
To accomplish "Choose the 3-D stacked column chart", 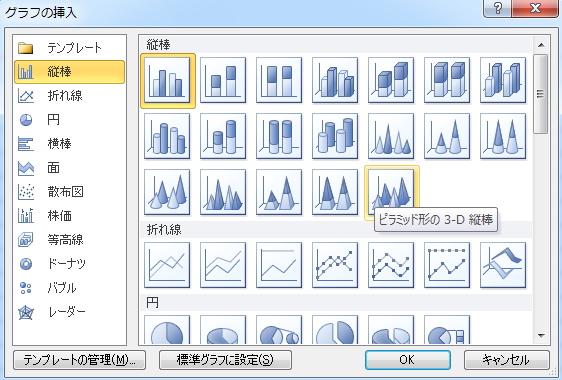I will tap(391, 80).
